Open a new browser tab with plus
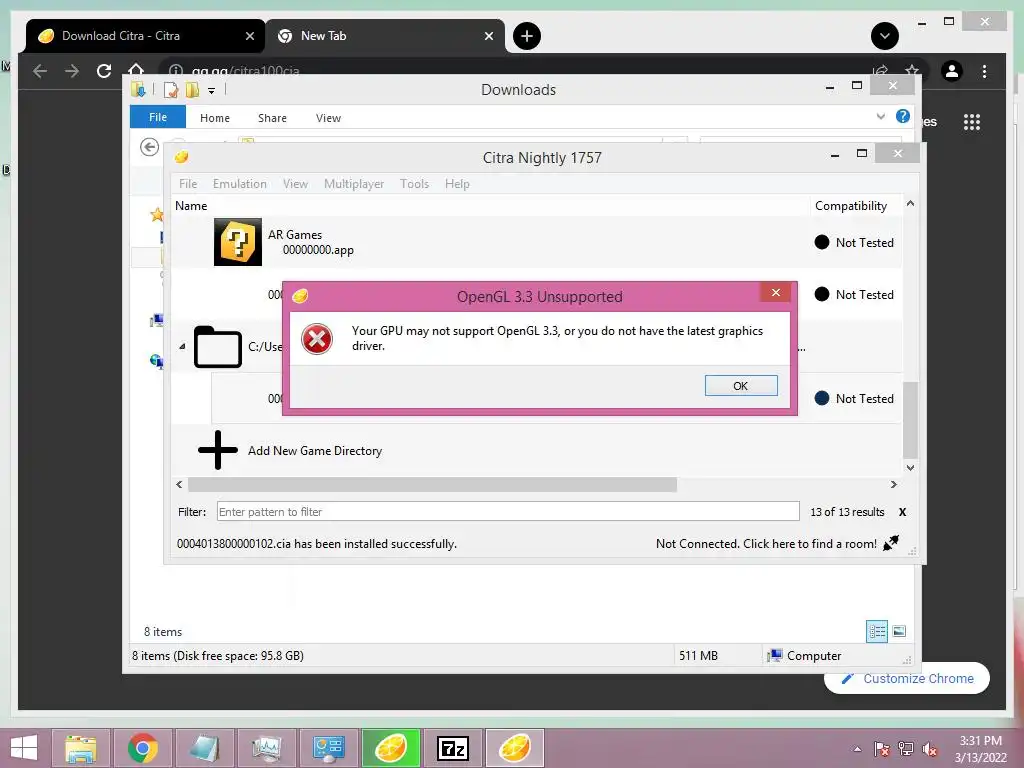 (x=527, y=36)
